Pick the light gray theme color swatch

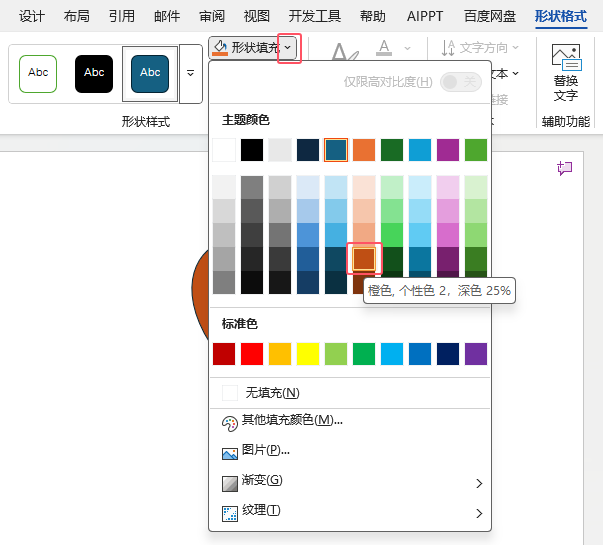click(280, 150)
